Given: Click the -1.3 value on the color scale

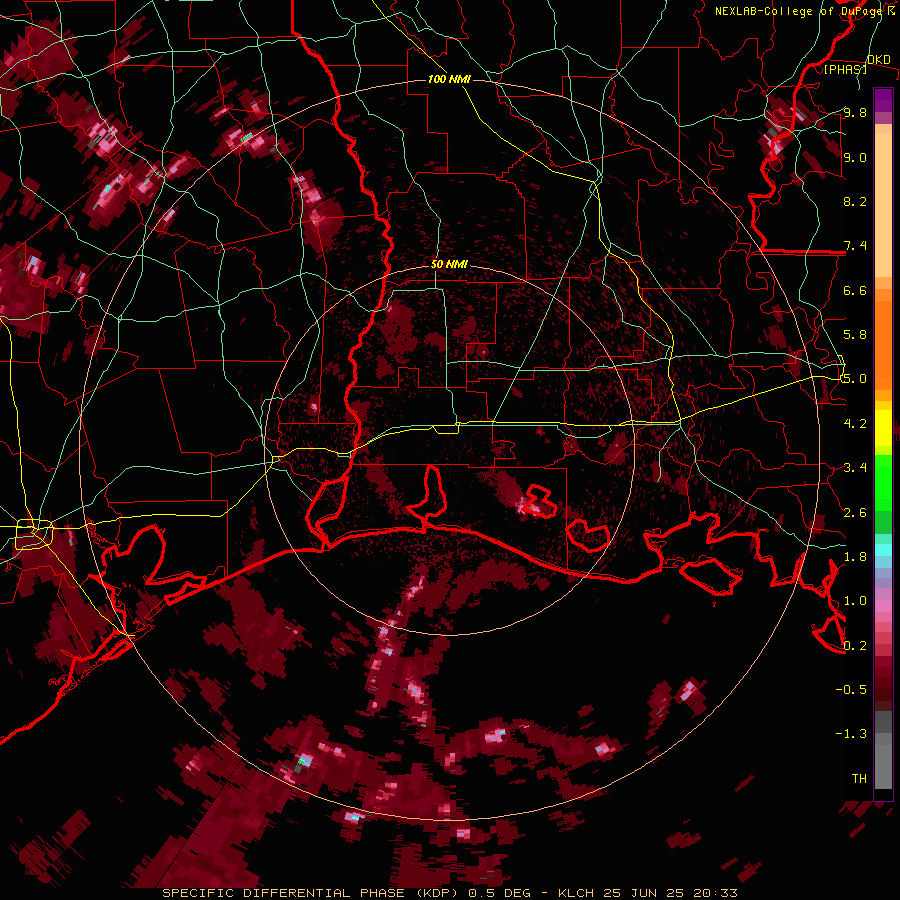Looking at the screenshot, I should click(x=851, y=734).
